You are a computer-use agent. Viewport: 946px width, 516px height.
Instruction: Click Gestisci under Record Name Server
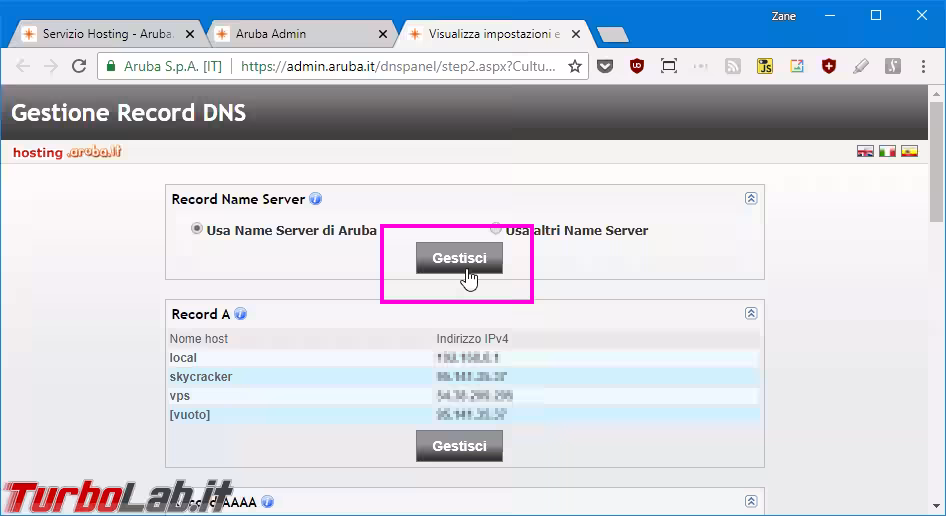pyautogui.click(x=459, y=258)
